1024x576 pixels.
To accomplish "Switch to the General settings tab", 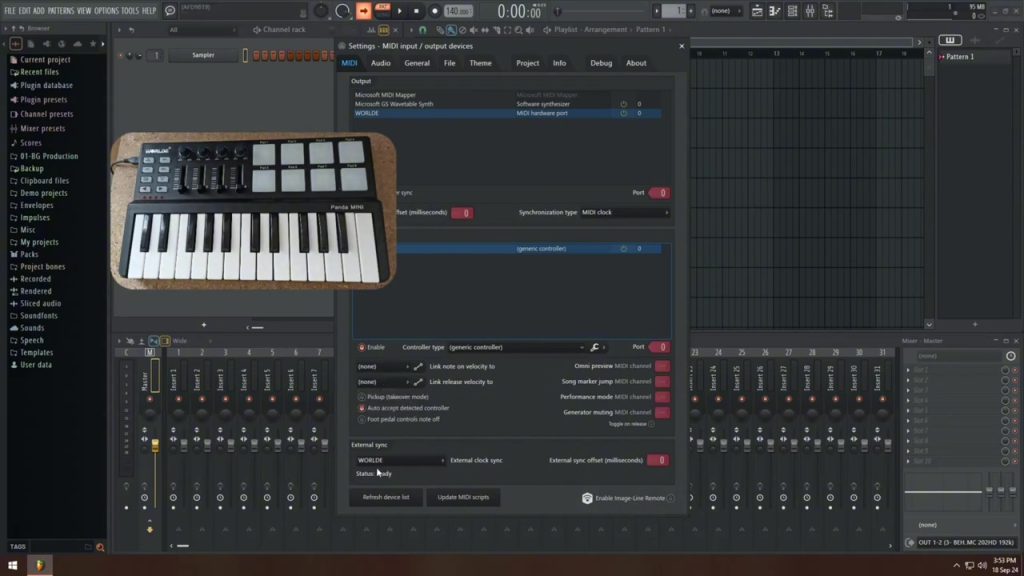I will coord(417,63).
